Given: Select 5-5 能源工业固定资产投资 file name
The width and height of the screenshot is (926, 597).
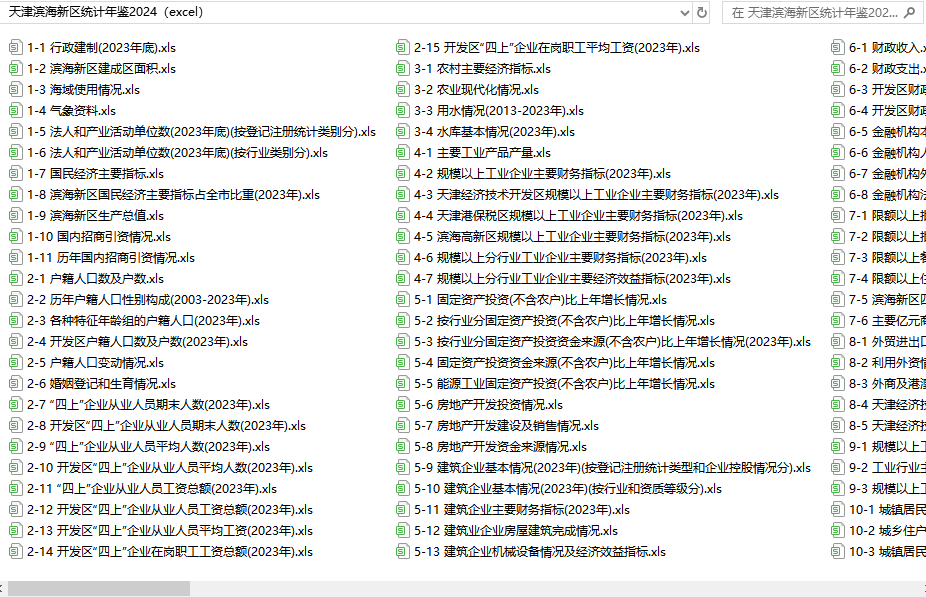Looking at the screenshot, I should [564, 384].
